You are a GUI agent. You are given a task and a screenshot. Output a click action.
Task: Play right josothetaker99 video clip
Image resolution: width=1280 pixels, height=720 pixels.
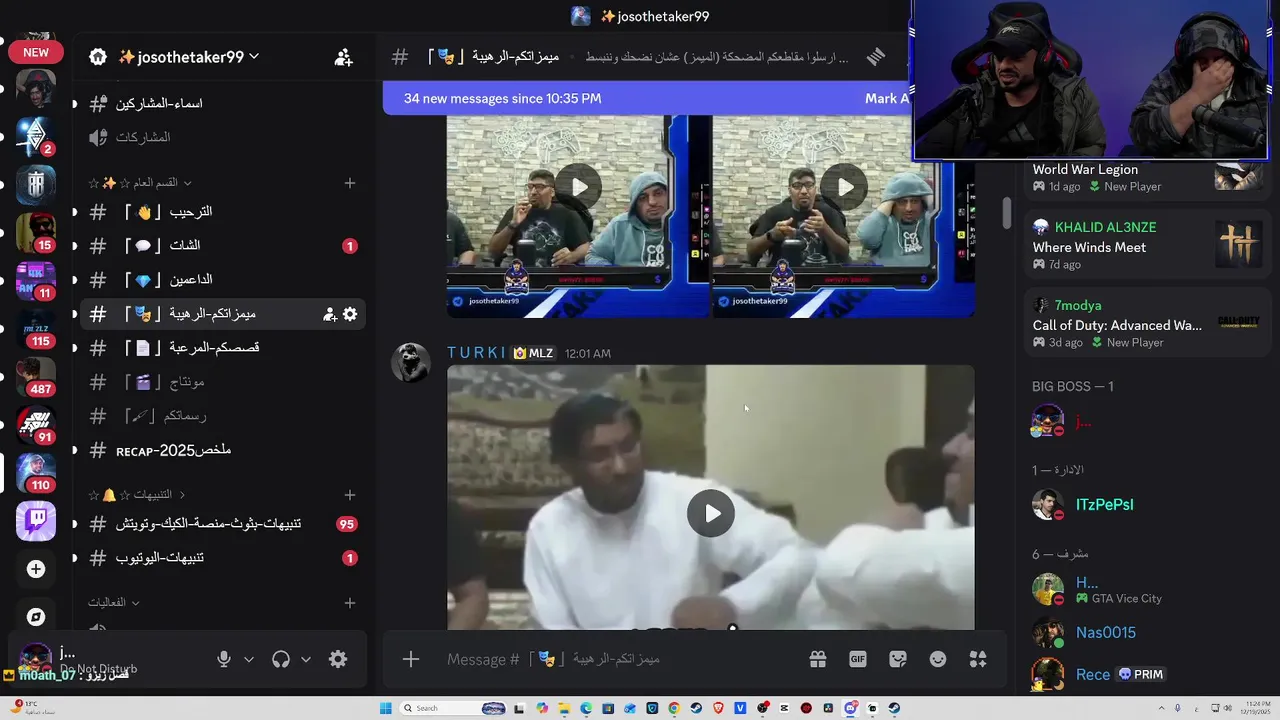pyautogui.click(x=846, y=187)
